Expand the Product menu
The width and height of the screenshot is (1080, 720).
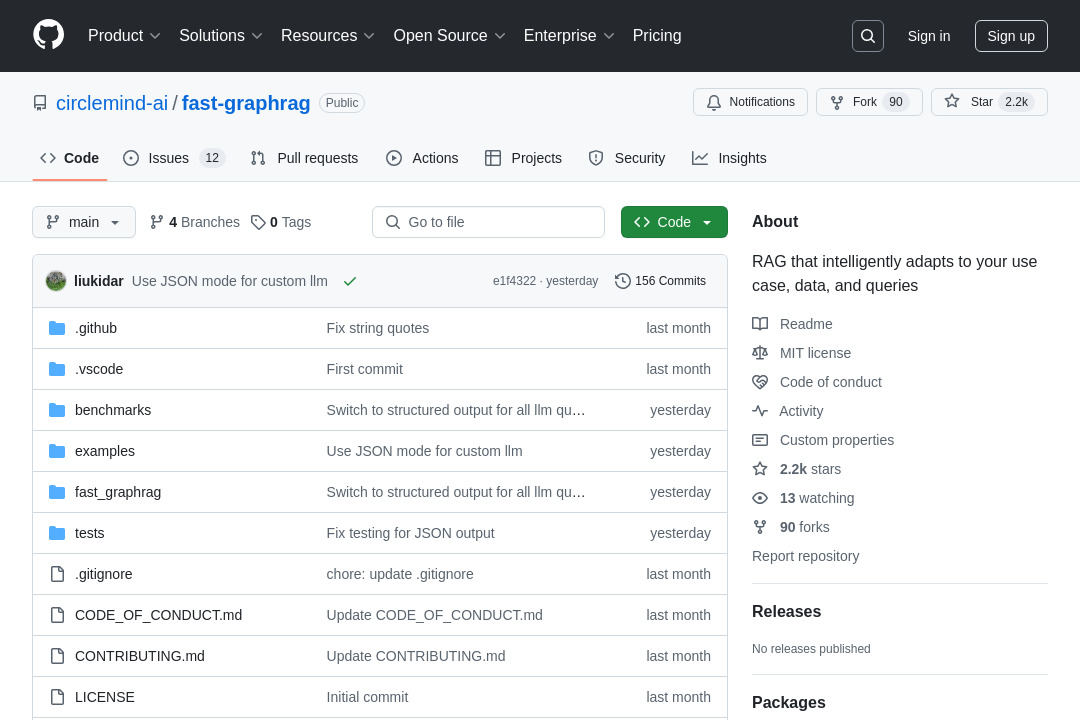coord(124,36)
